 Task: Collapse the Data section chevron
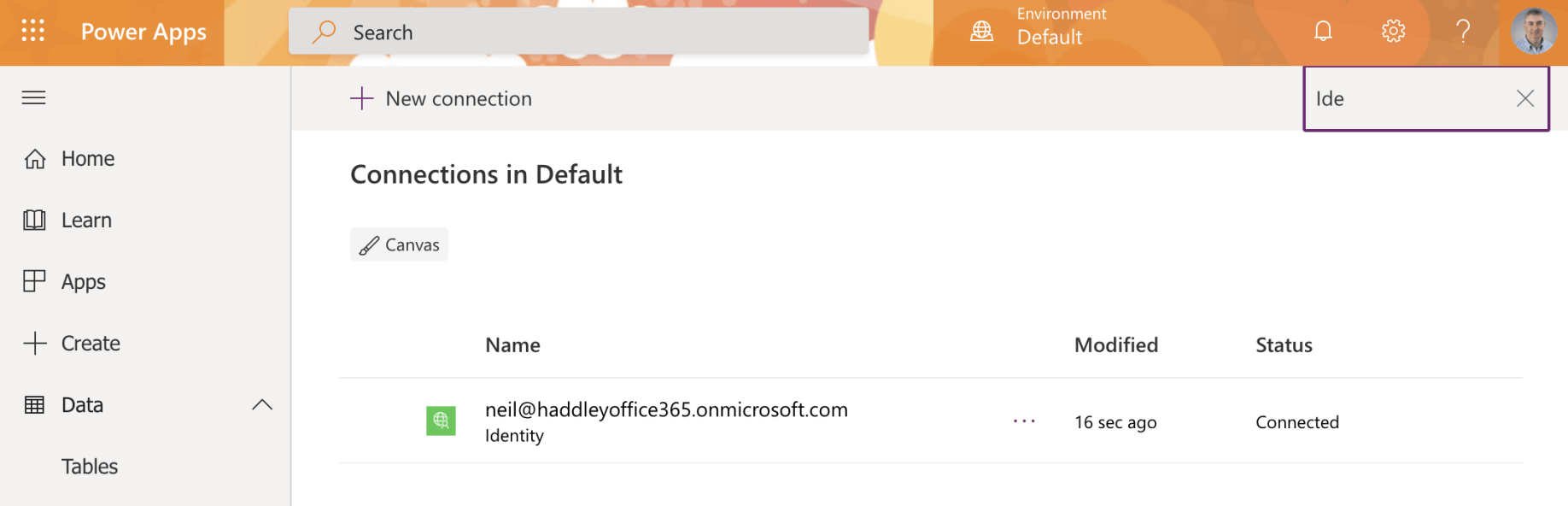pyautogui.click(x=262, y=405)
